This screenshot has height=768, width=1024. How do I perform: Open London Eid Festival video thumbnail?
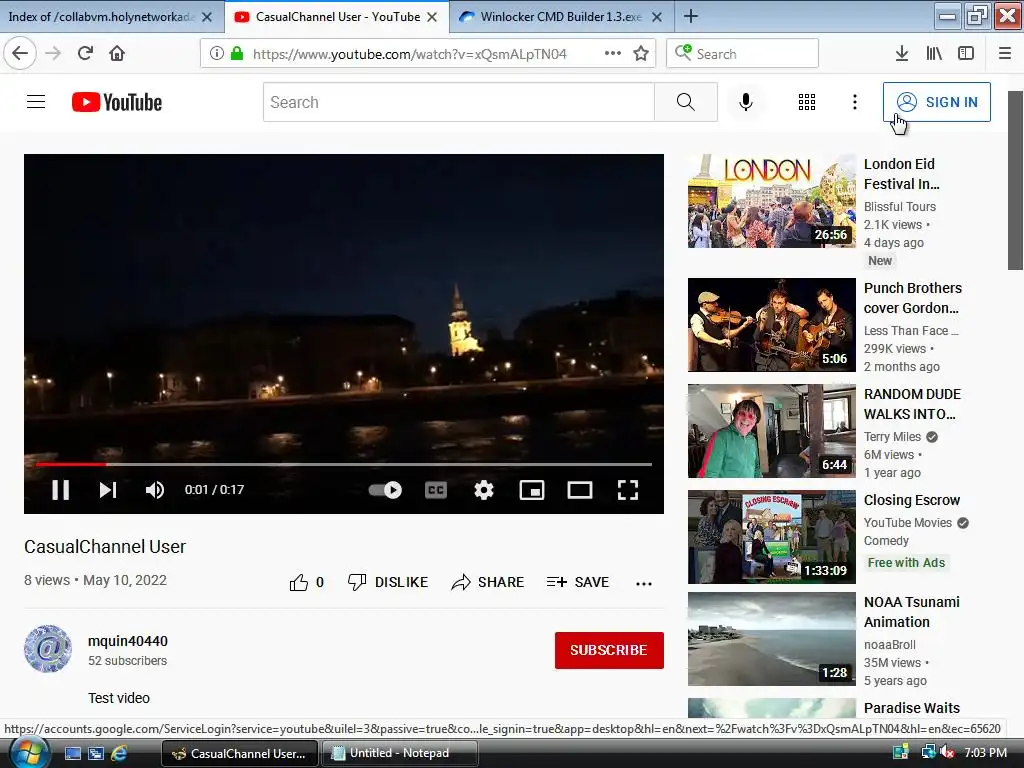(x=771, y=200)
